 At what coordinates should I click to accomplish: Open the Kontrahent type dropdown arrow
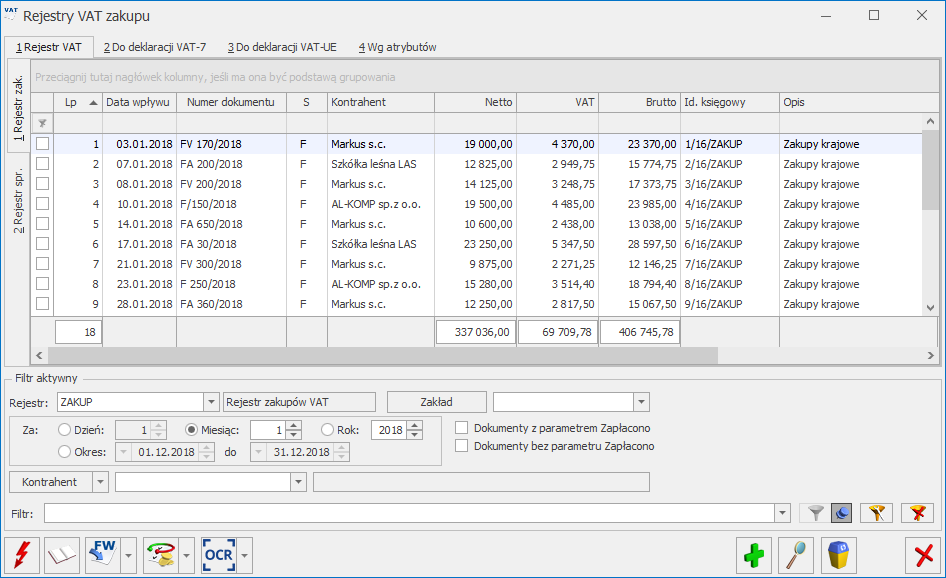(x=100, y=482)
